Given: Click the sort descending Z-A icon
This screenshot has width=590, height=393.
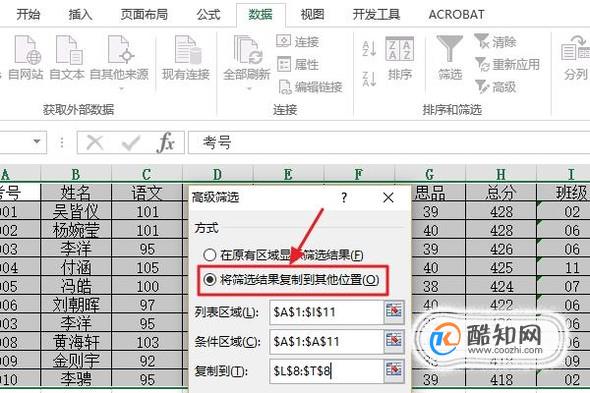Looking at the screenshot, I should pyautogui.click(x=369, y=79).
